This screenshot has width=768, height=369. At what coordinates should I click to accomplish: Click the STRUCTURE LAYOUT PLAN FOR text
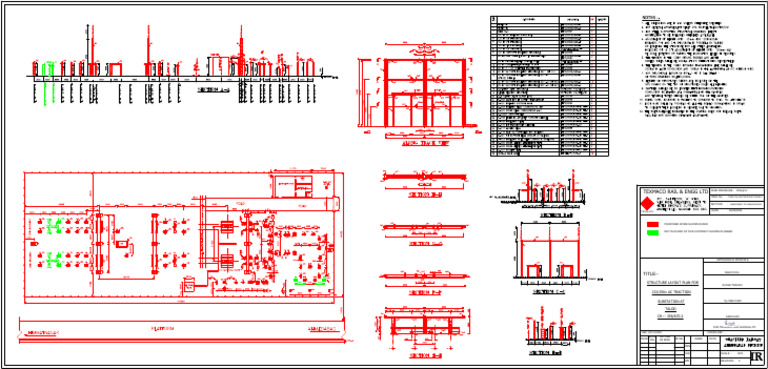click(x=672, y=283)
